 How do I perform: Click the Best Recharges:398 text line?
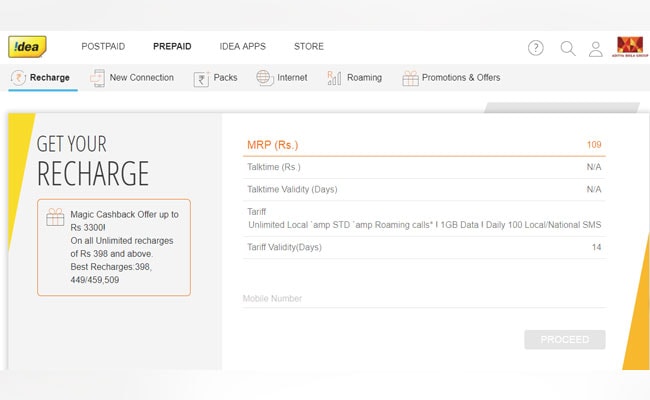pyautogui.click(x=111, y=267)
